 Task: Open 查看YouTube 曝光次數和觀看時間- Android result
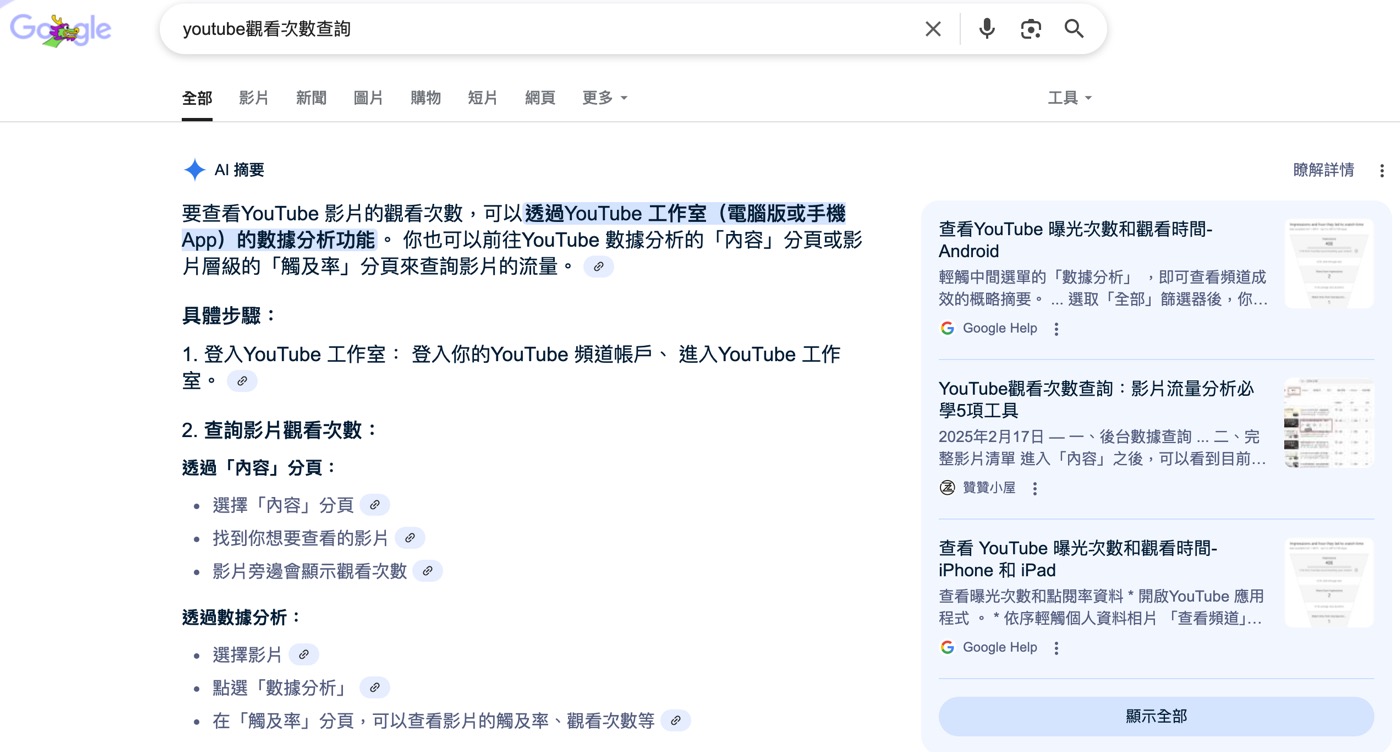coord(1076,240)
